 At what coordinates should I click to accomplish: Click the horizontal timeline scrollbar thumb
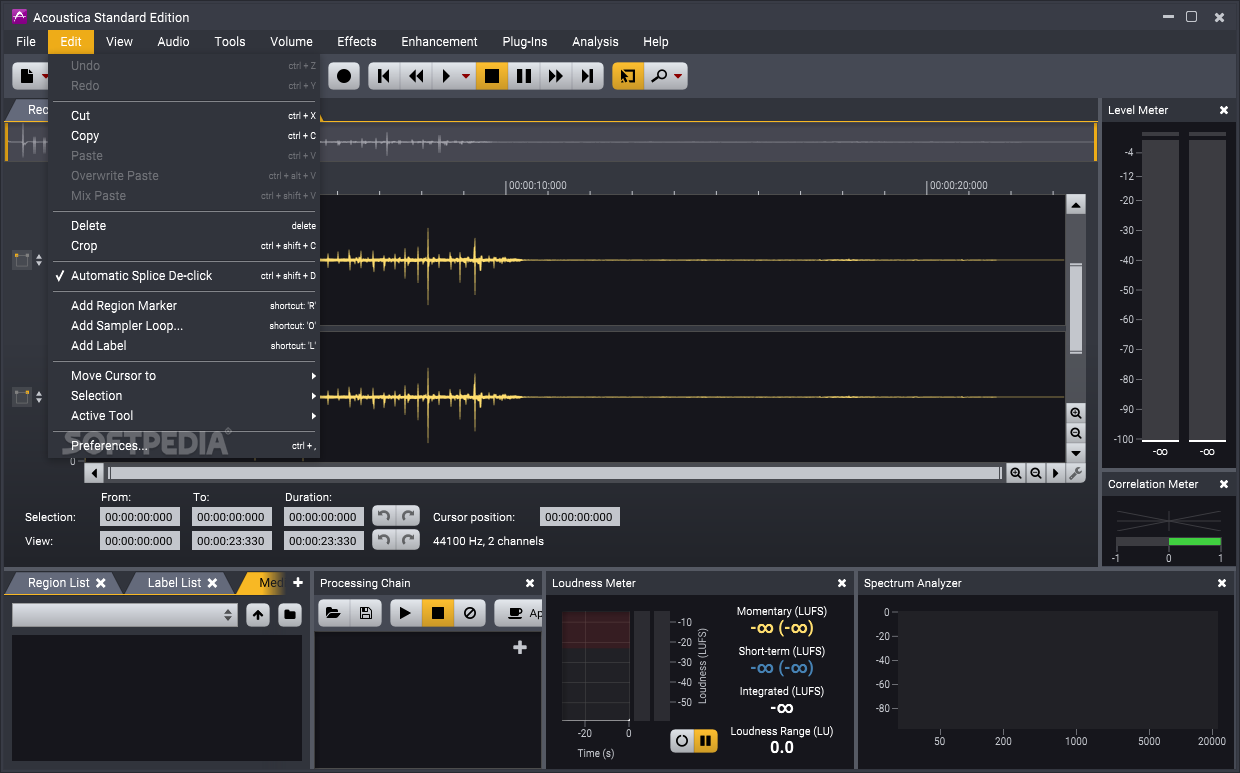[555, 474]
